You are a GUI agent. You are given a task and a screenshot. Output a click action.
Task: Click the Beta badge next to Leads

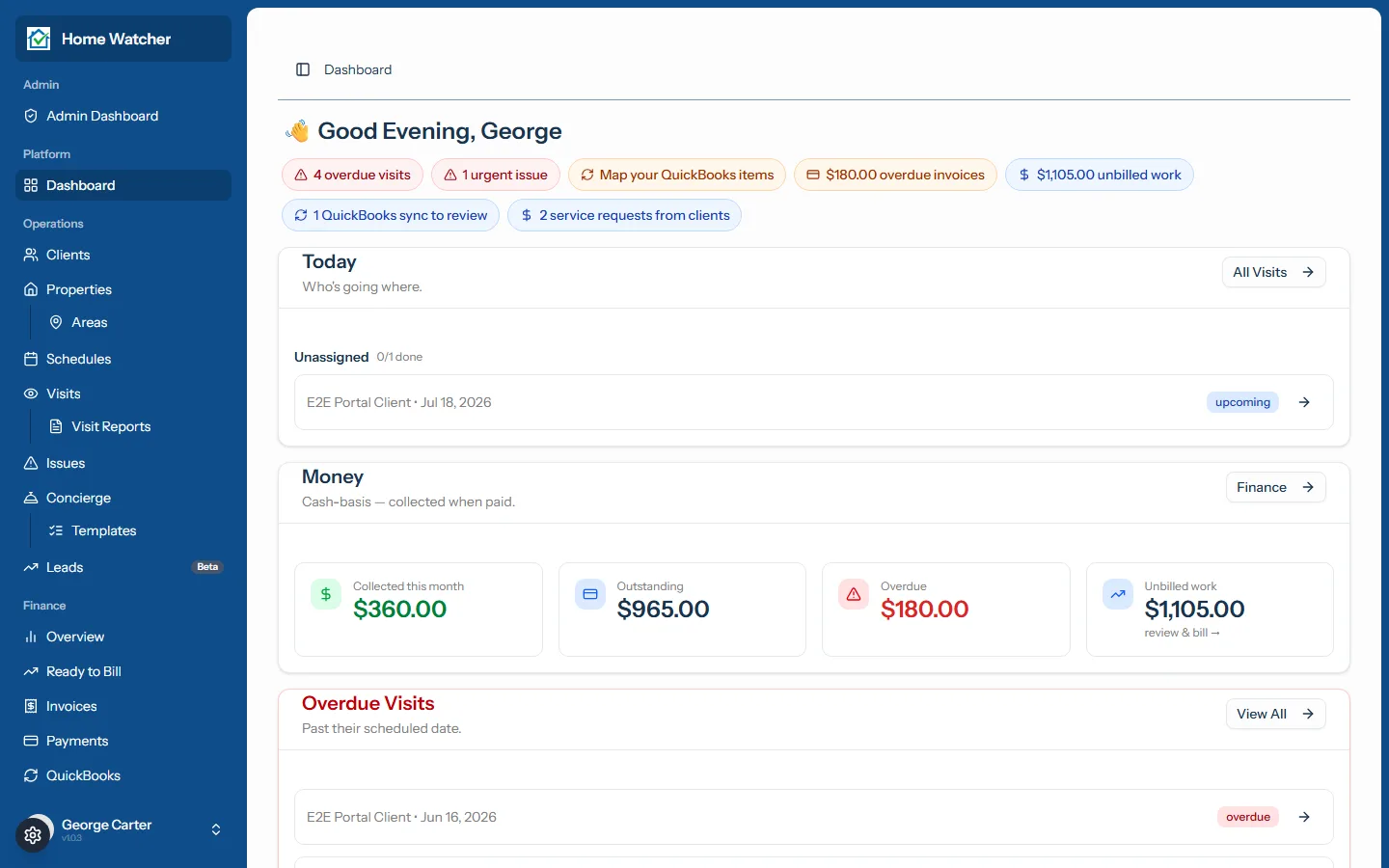click(207, 567)
